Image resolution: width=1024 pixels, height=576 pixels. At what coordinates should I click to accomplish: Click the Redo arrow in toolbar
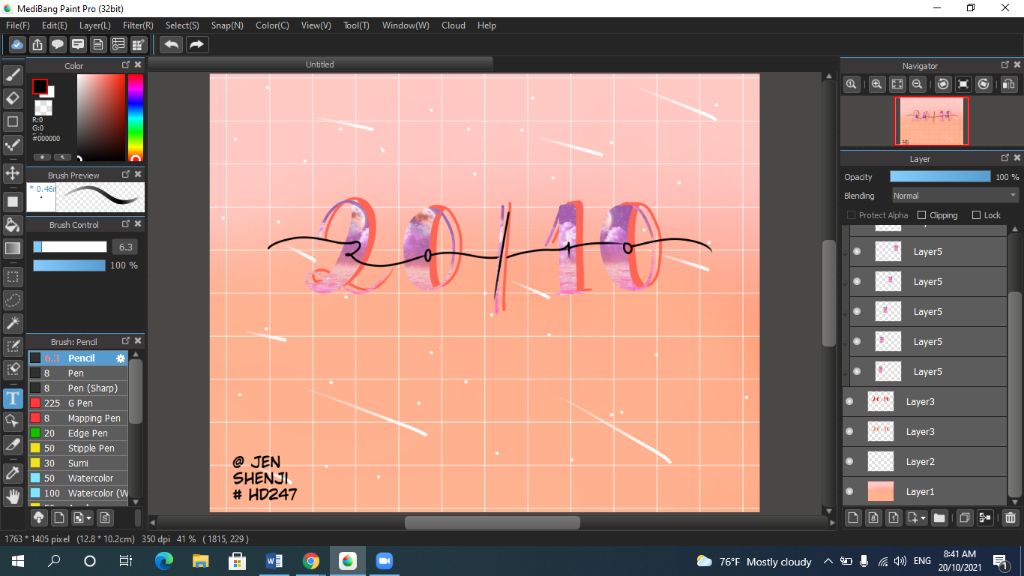click(196, 44)
